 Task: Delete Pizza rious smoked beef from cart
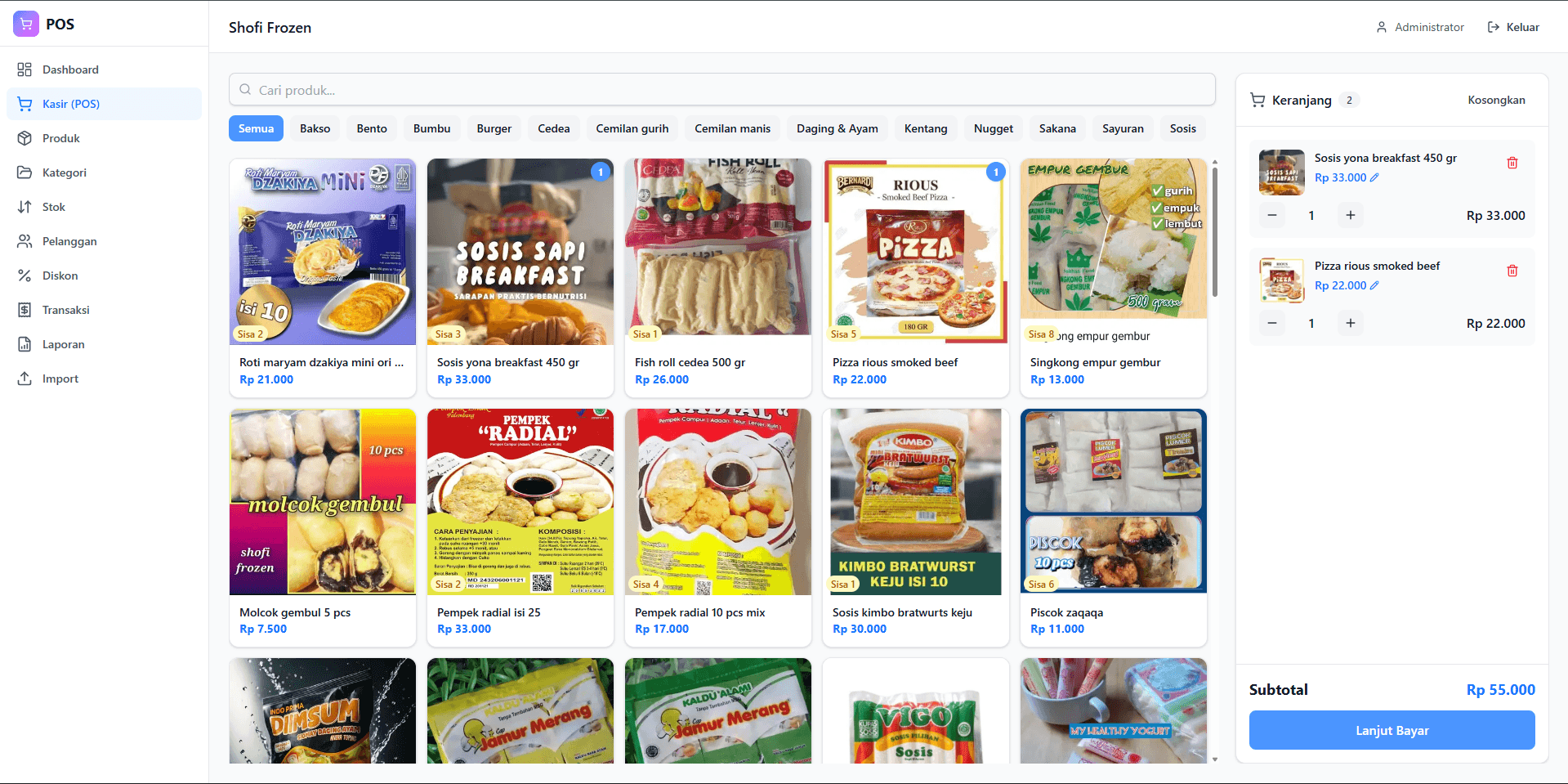(x=1512, y=271)
